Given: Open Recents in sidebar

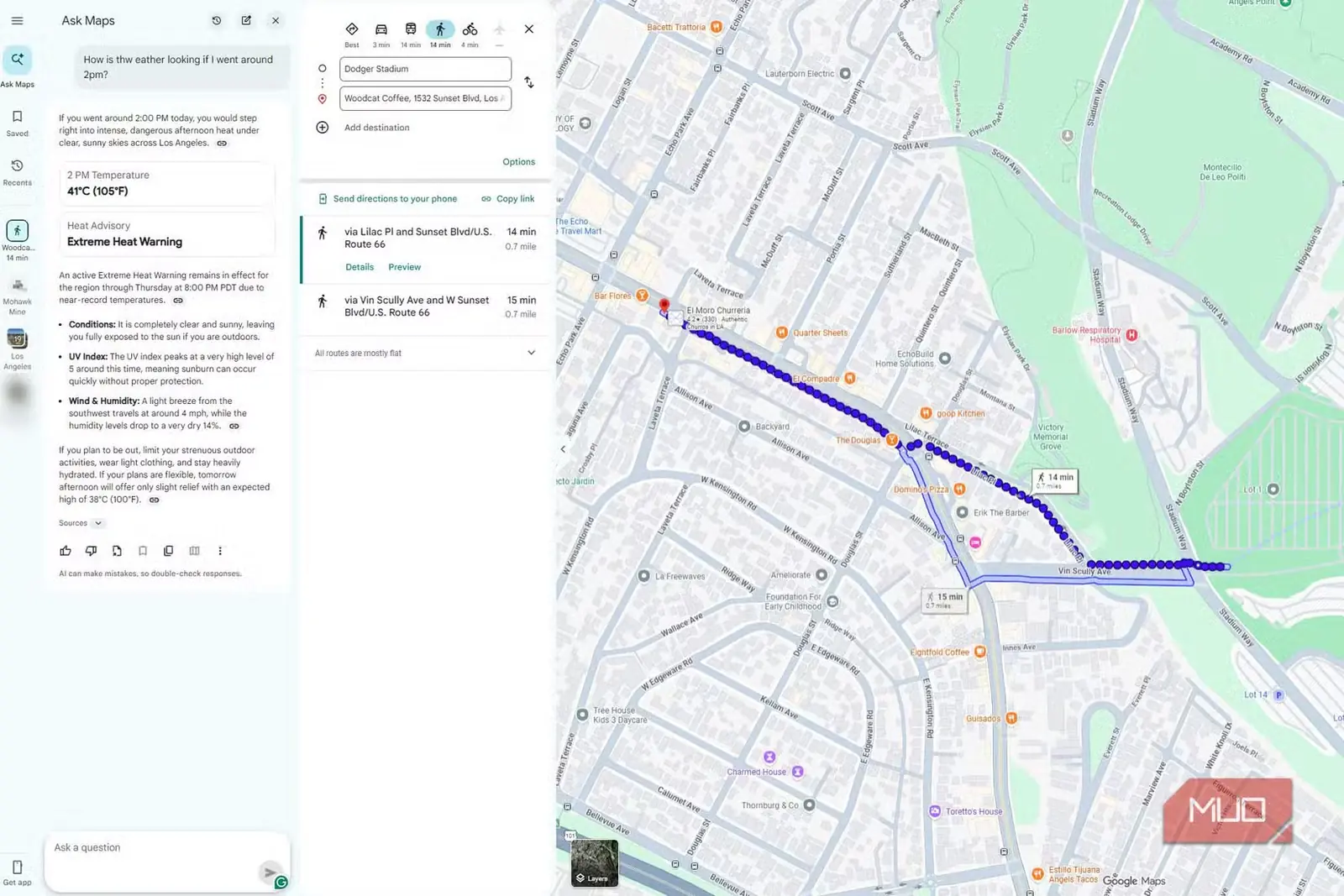Looking at the screenshot, I should tap(17, 172).
